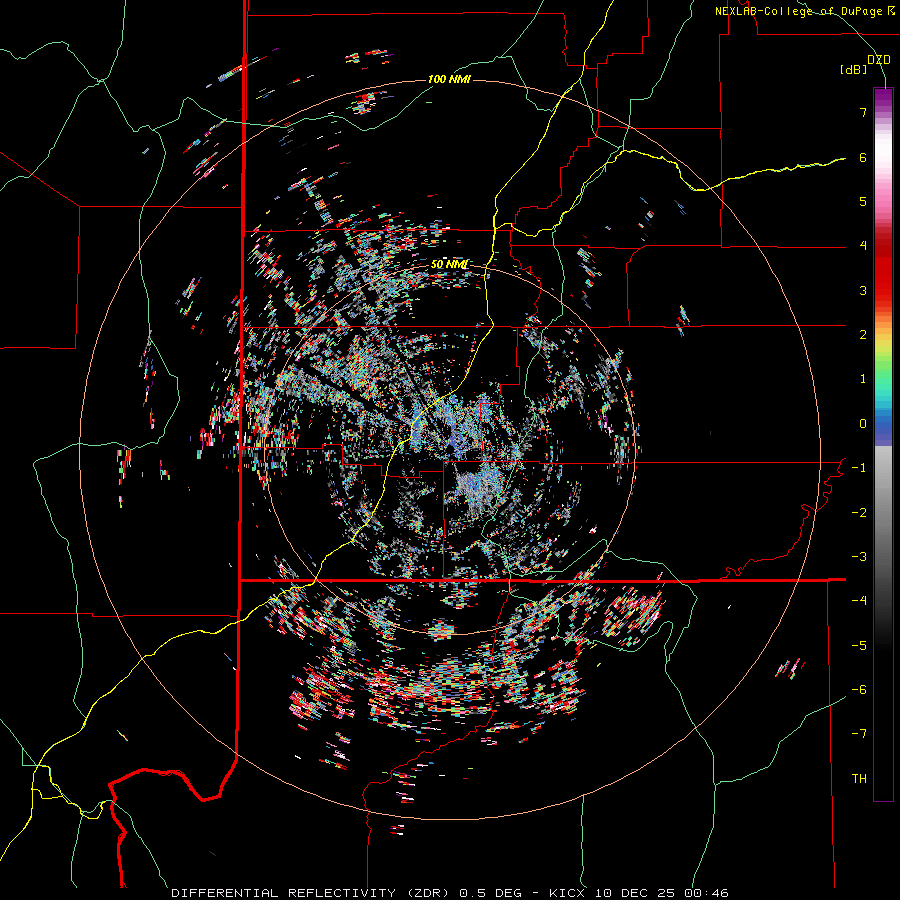Select the 3 value on the color scale
This screenshot has width=900, height=900.
click(863, 290)
